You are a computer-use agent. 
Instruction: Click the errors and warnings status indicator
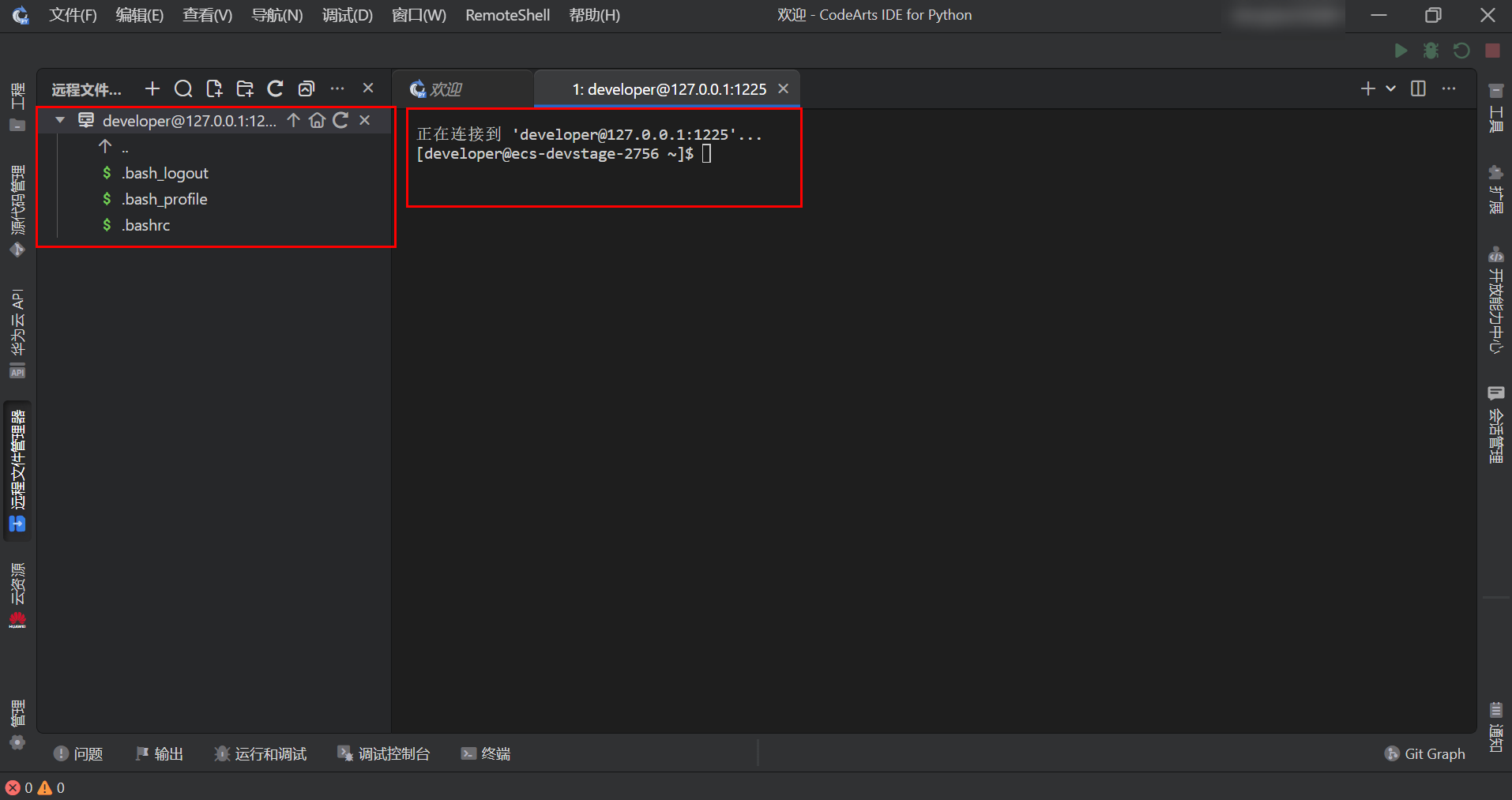35,787
